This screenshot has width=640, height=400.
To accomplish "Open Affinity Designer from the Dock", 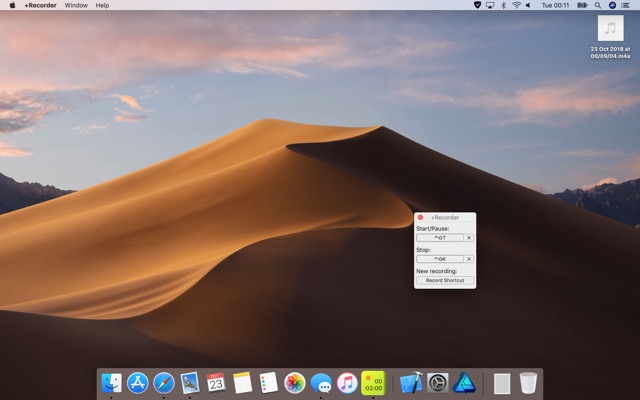I will pos(464,383).
